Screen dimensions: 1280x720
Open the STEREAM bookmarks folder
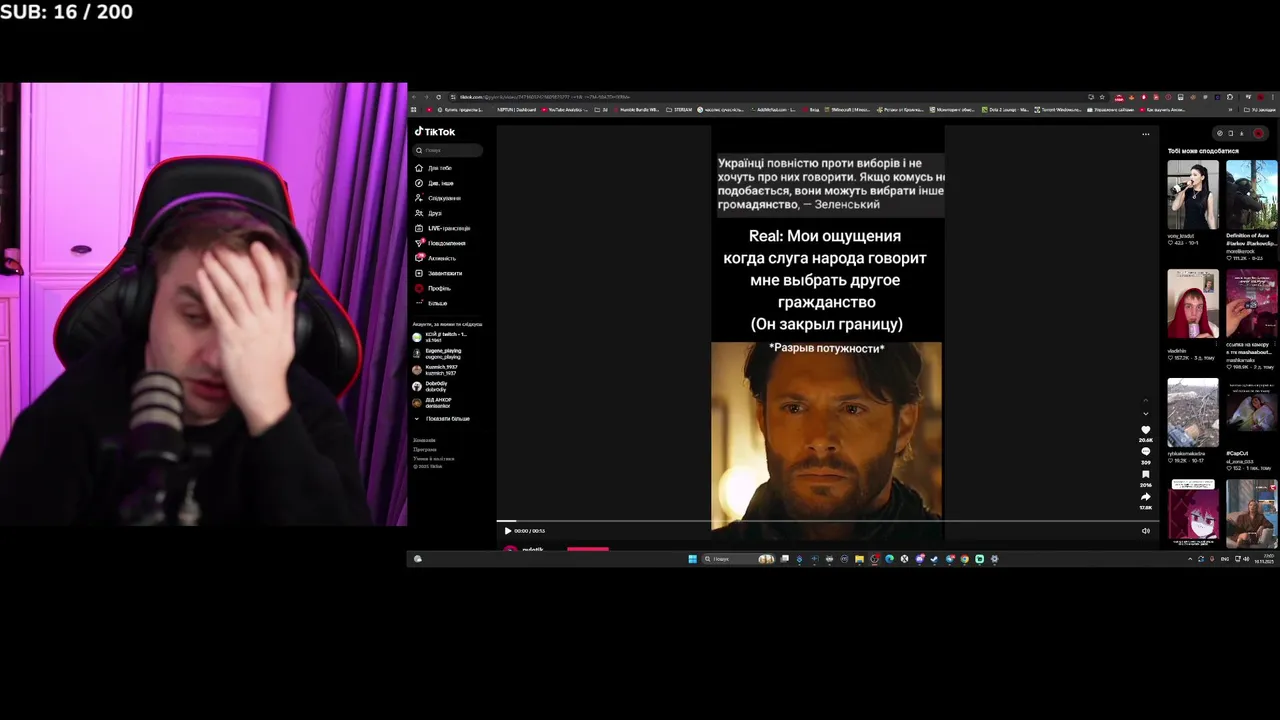(x=680, y=109)
